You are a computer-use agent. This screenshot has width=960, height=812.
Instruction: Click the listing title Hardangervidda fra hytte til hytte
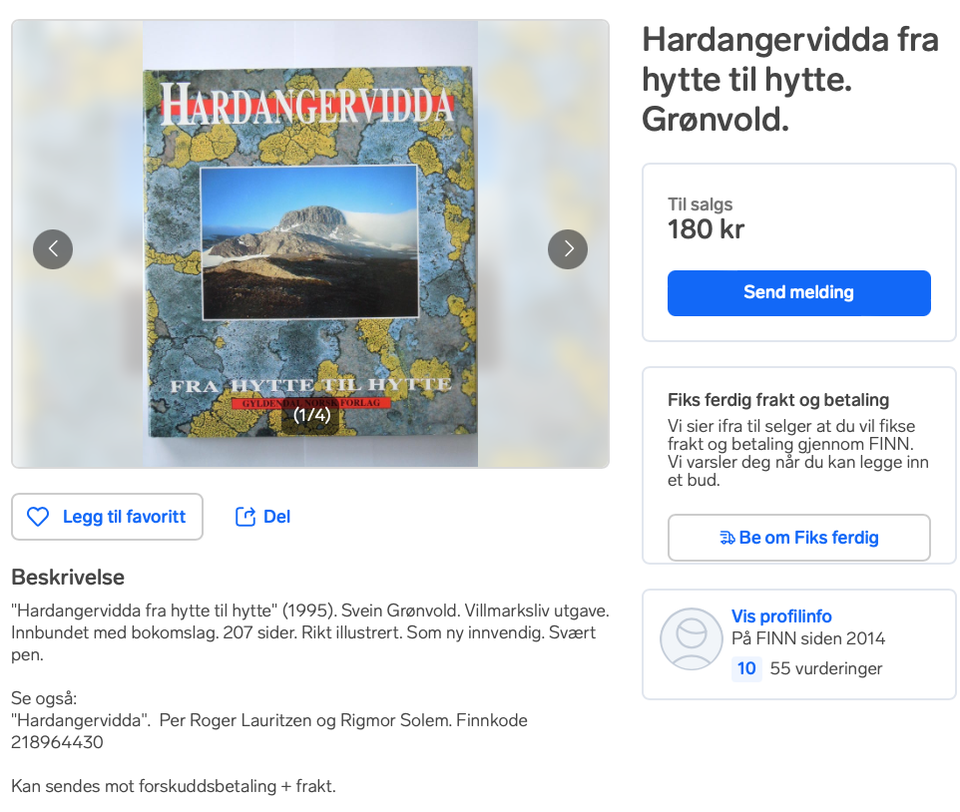coord(790,79)
